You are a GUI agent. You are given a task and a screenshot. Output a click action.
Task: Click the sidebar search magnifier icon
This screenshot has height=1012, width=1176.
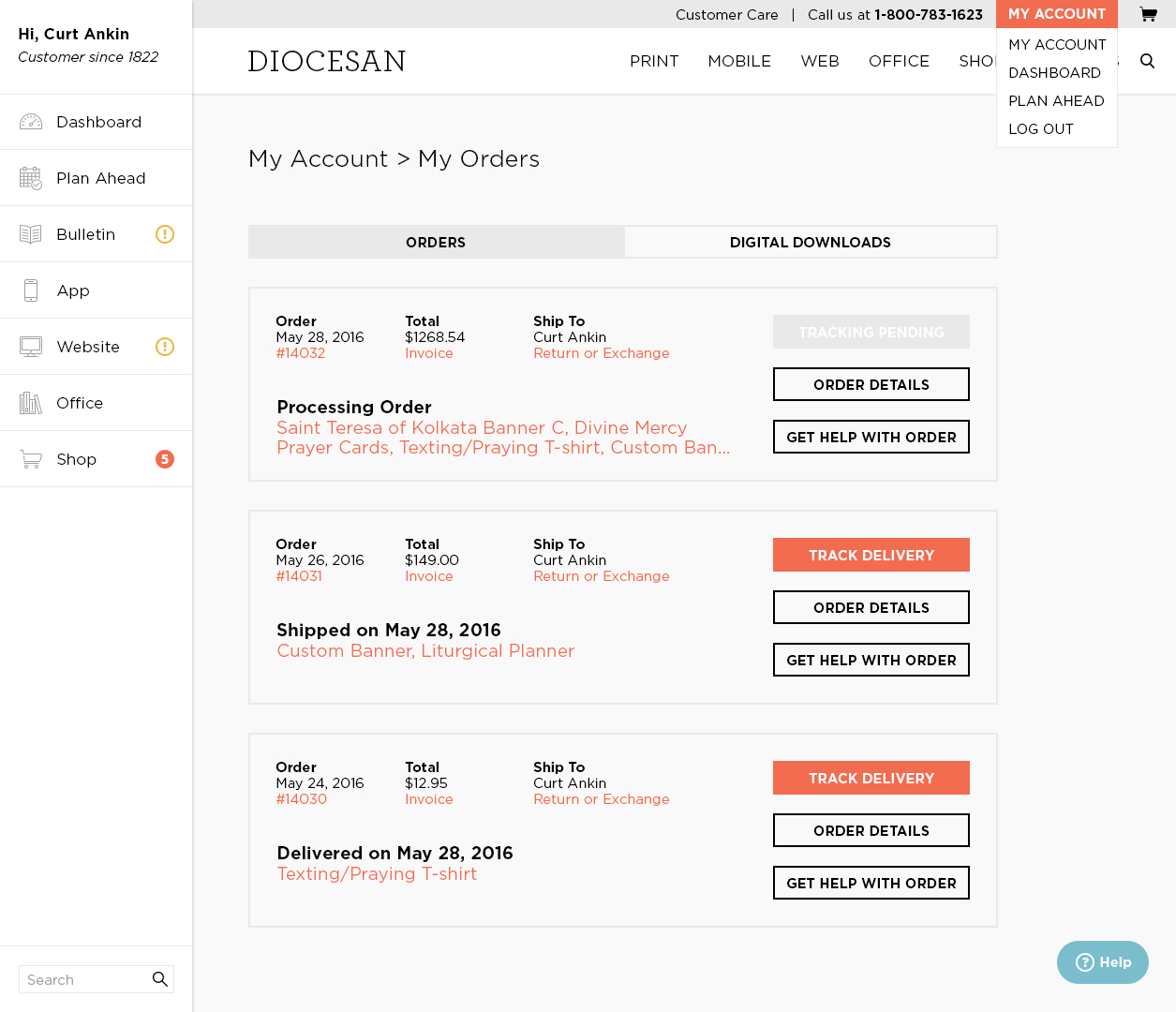click(160, 979)
